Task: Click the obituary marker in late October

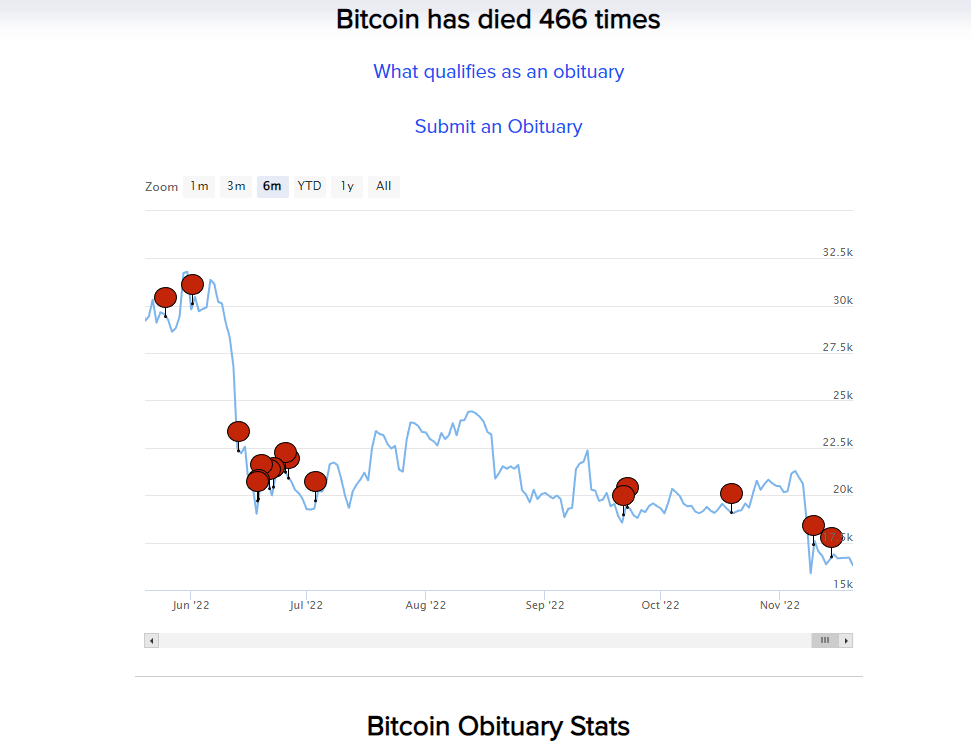Action: (x=731, y=494)
